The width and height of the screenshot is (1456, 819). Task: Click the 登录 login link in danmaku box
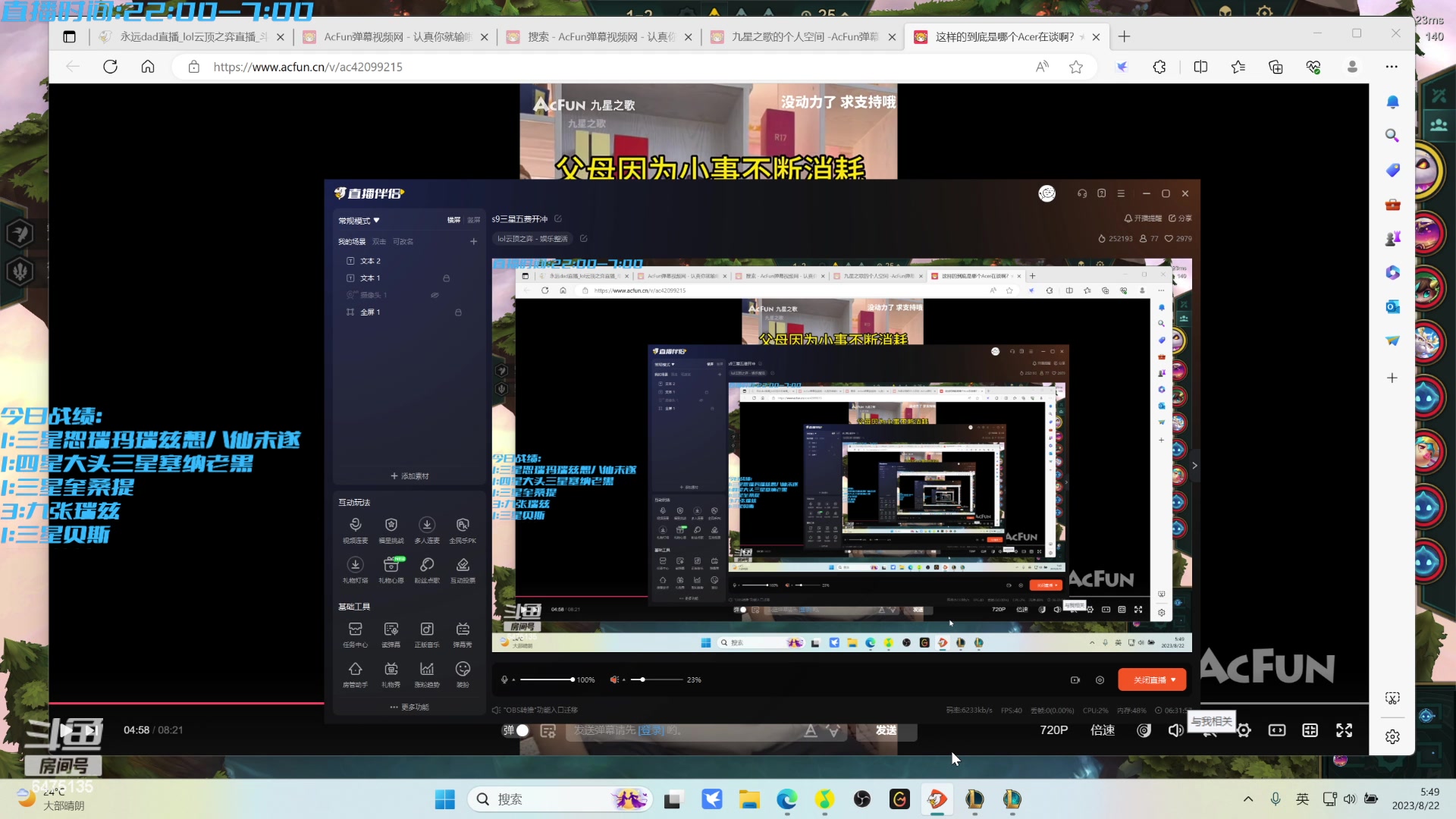(x=651, y=730)
